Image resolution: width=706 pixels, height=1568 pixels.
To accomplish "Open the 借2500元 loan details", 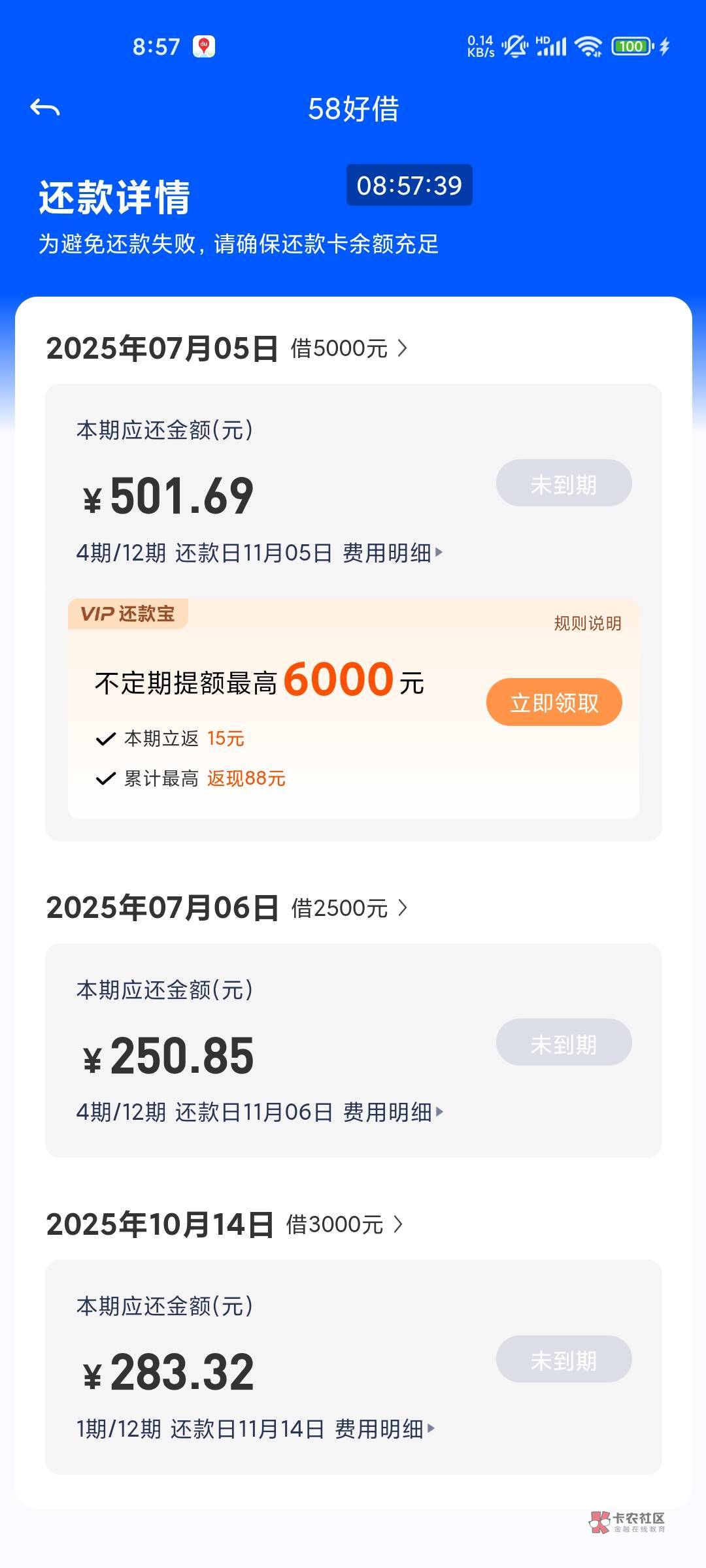I will pos(349,908).
